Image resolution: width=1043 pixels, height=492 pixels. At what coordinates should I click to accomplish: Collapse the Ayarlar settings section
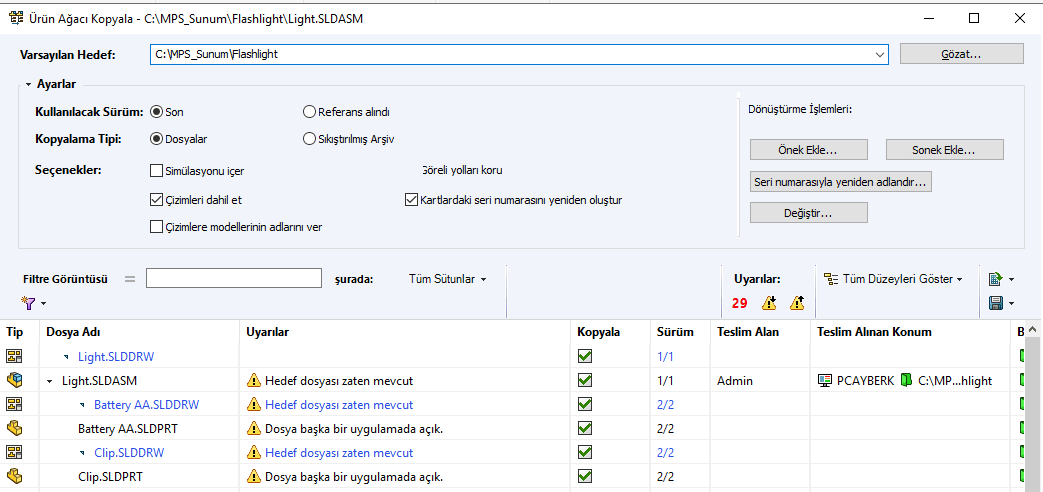[29, 84]
